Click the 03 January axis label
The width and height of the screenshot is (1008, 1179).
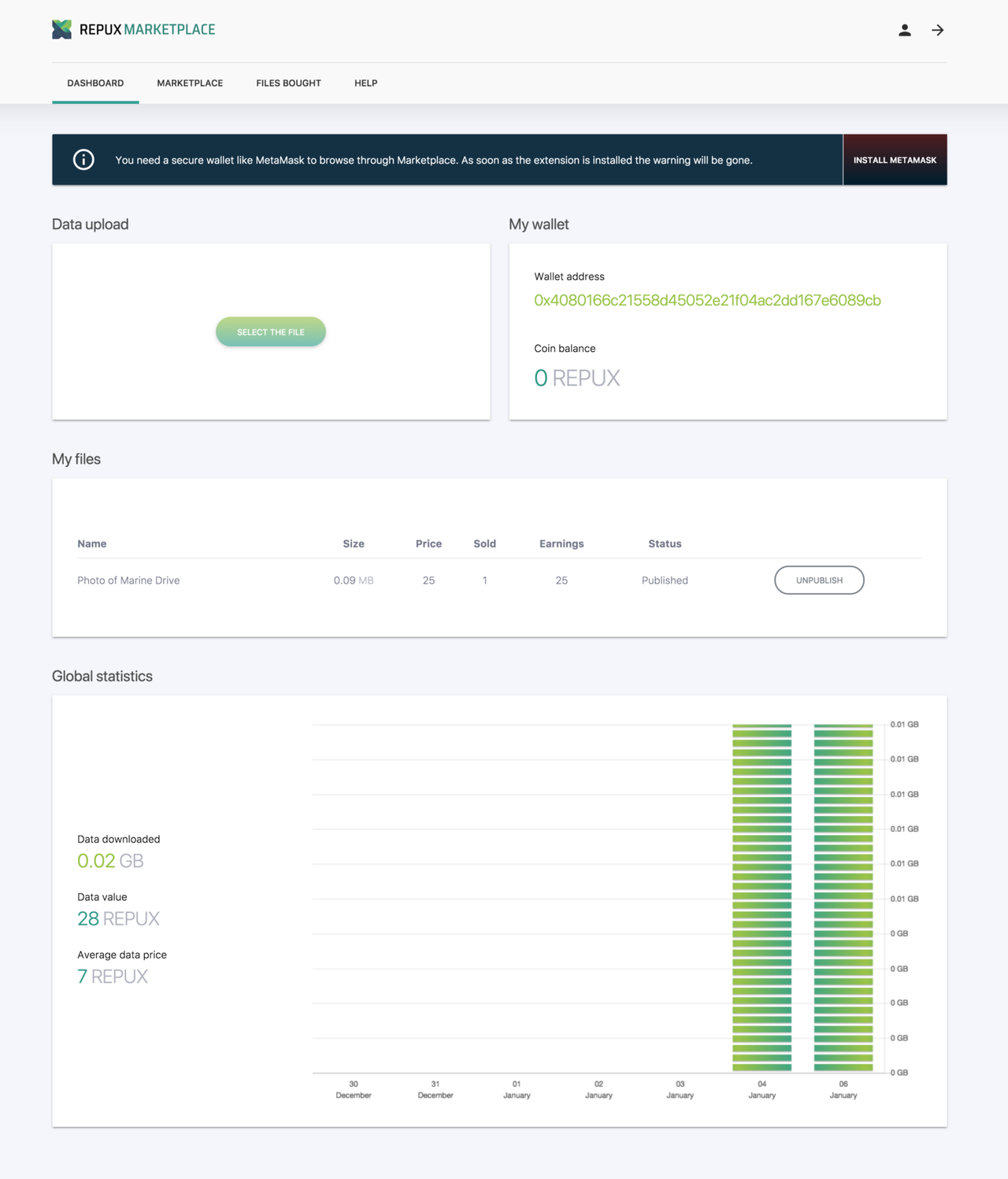point(680,1089)
